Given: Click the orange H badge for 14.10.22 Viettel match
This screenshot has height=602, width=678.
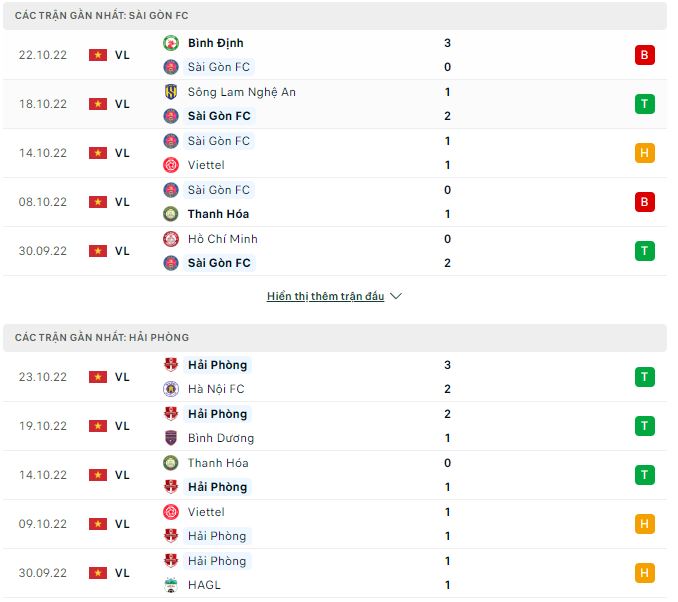Looking at the screenshot, I should [x=644, y=153].
